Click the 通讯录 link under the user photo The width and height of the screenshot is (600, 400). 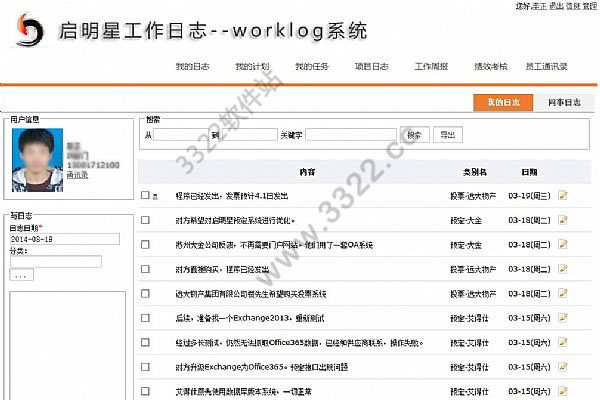pyautogui.click(x=77, y=175)
